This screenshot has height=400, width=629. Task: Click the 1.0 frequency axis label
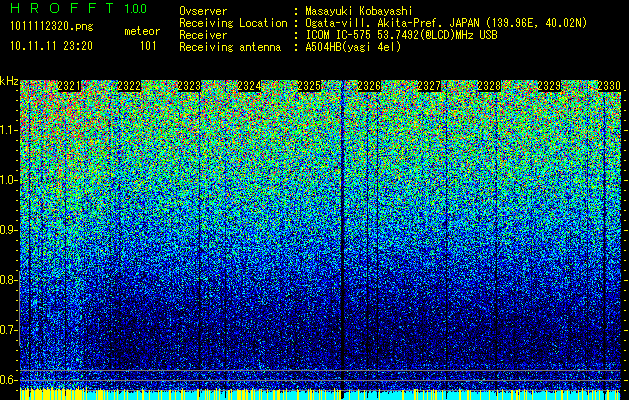pyautogui.click(x=7, y=181)
